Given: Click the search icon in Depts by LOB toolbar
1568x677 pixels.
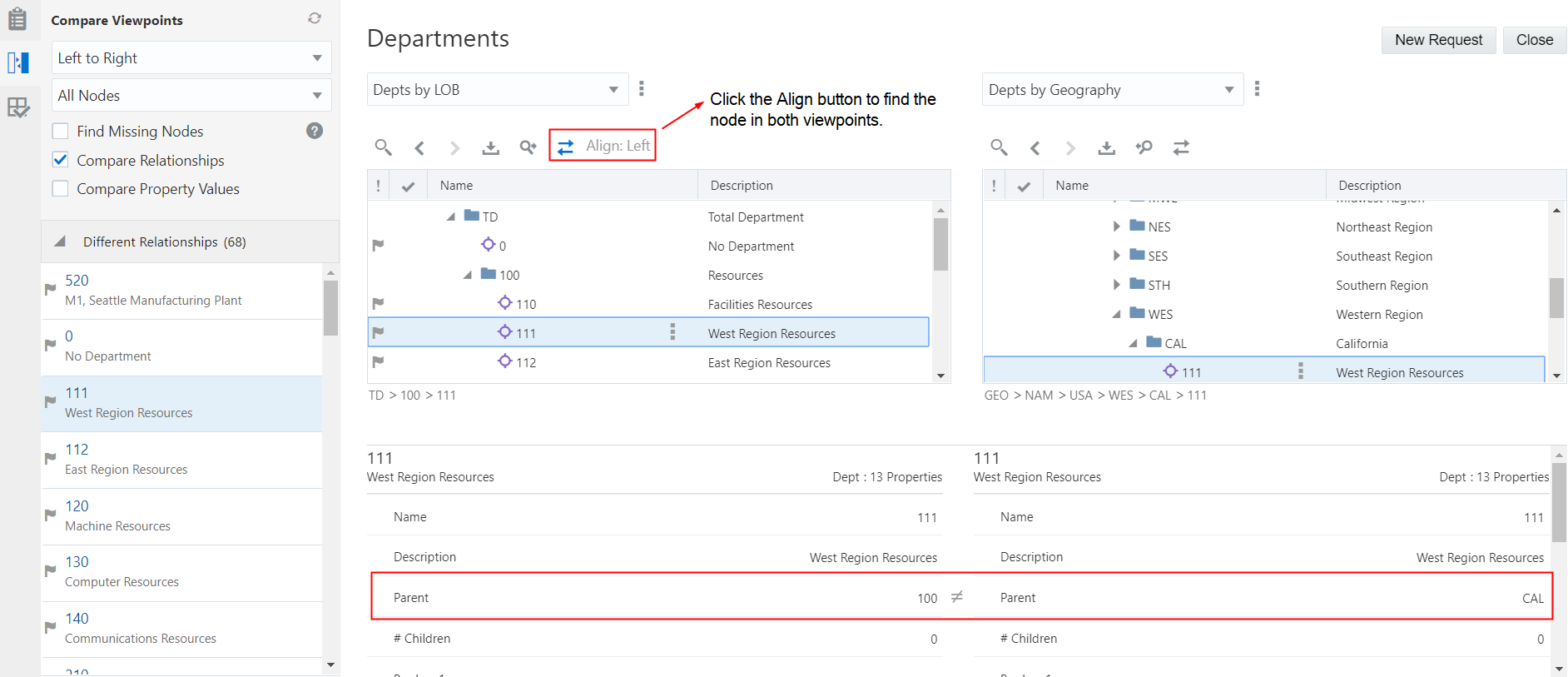Looking at the screenshot, I should [383, 147].
